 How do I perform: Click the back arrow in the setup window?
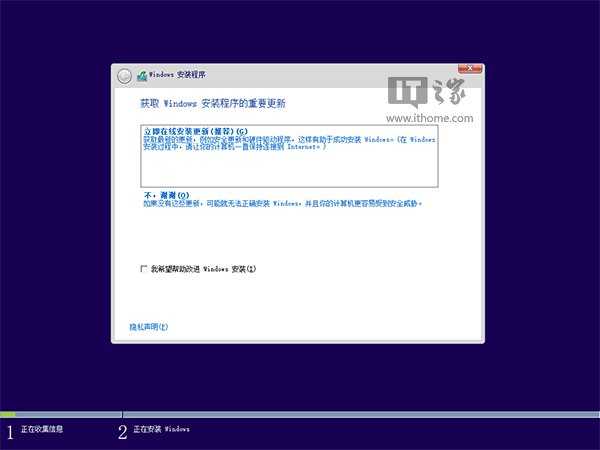tap(124, 76)
